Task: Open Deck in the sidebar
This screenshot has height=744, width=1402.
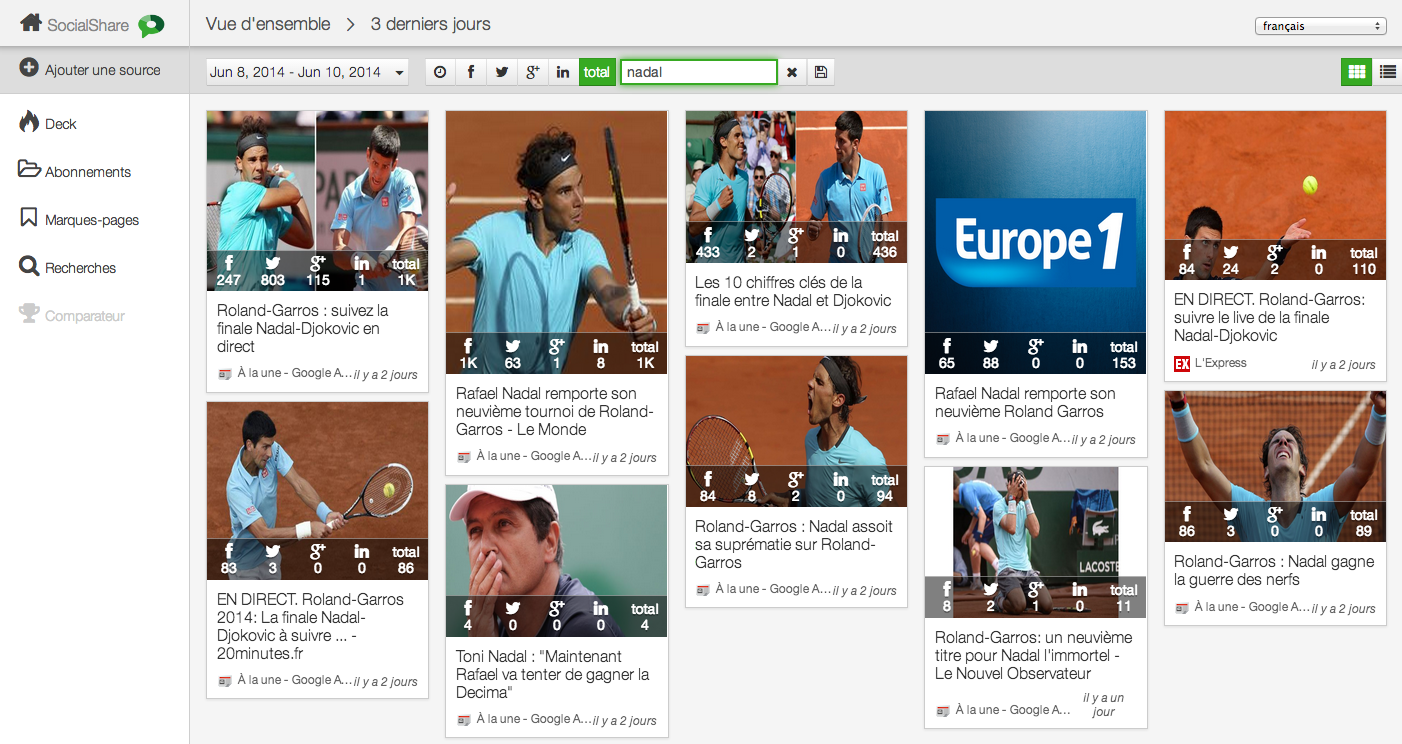Action: click(x=61, y=124)
